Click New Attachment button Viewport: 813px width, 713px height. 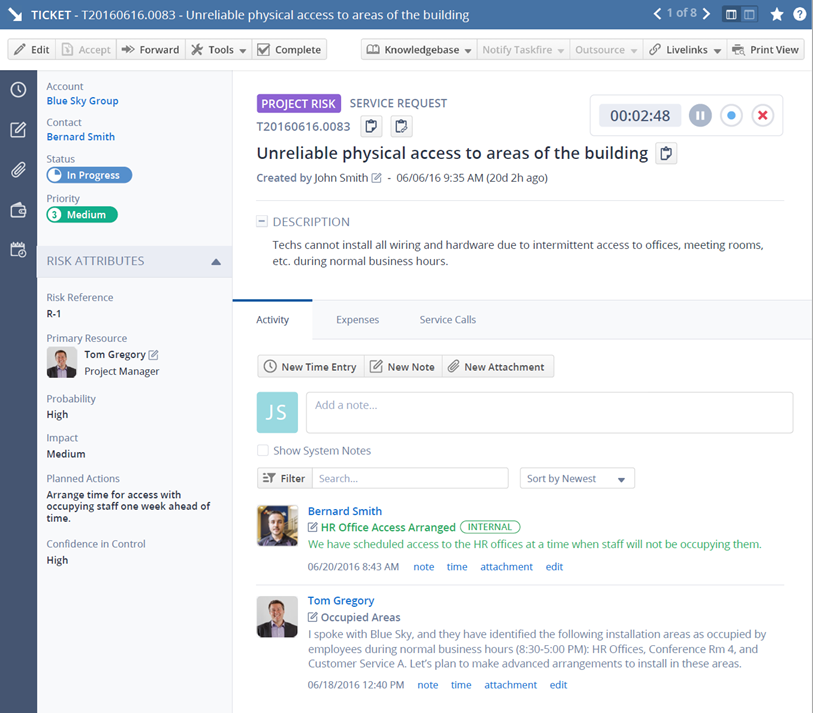point(498,367)
